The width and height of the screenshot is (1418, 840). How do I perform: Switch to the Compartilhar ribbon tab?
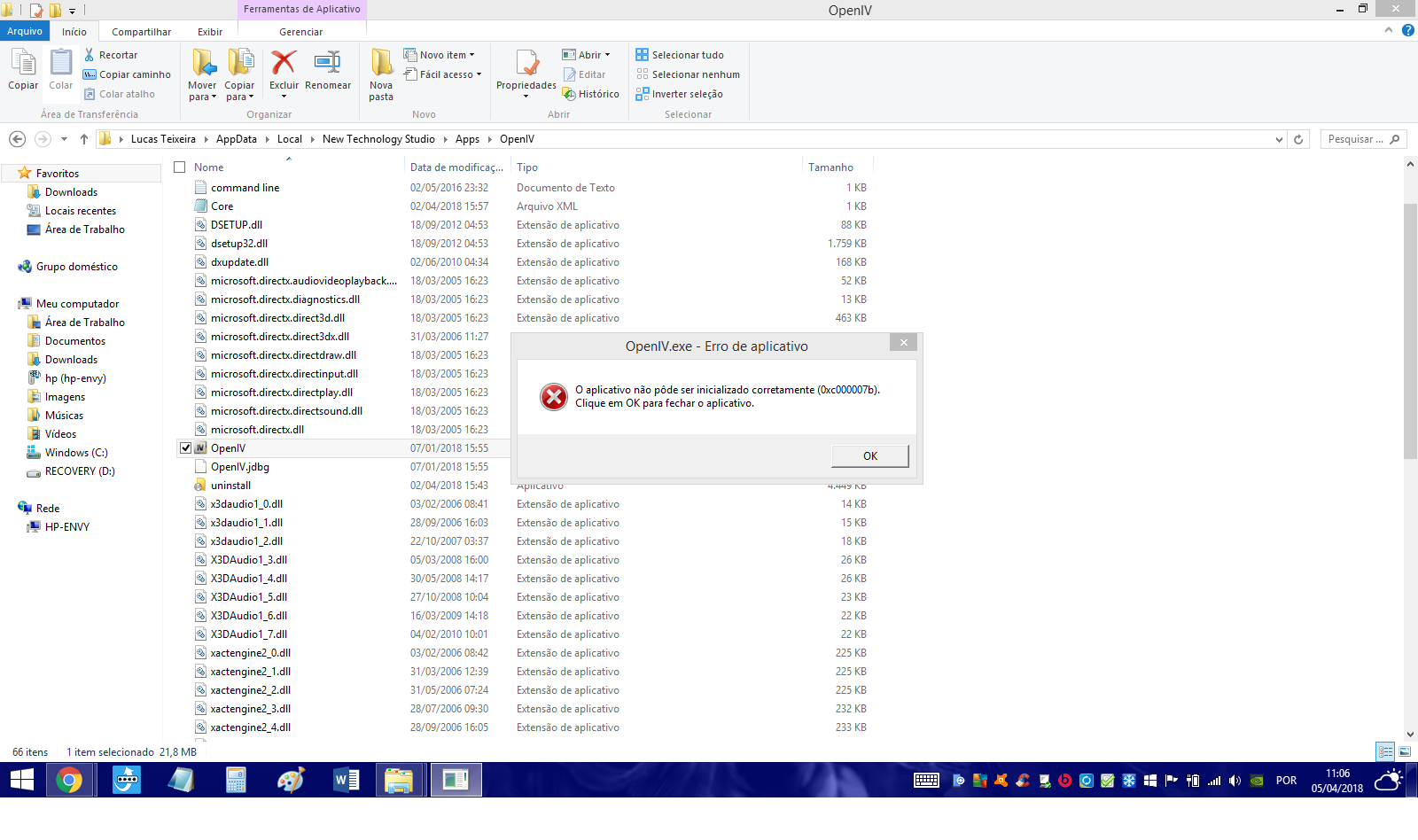[141, 32]
